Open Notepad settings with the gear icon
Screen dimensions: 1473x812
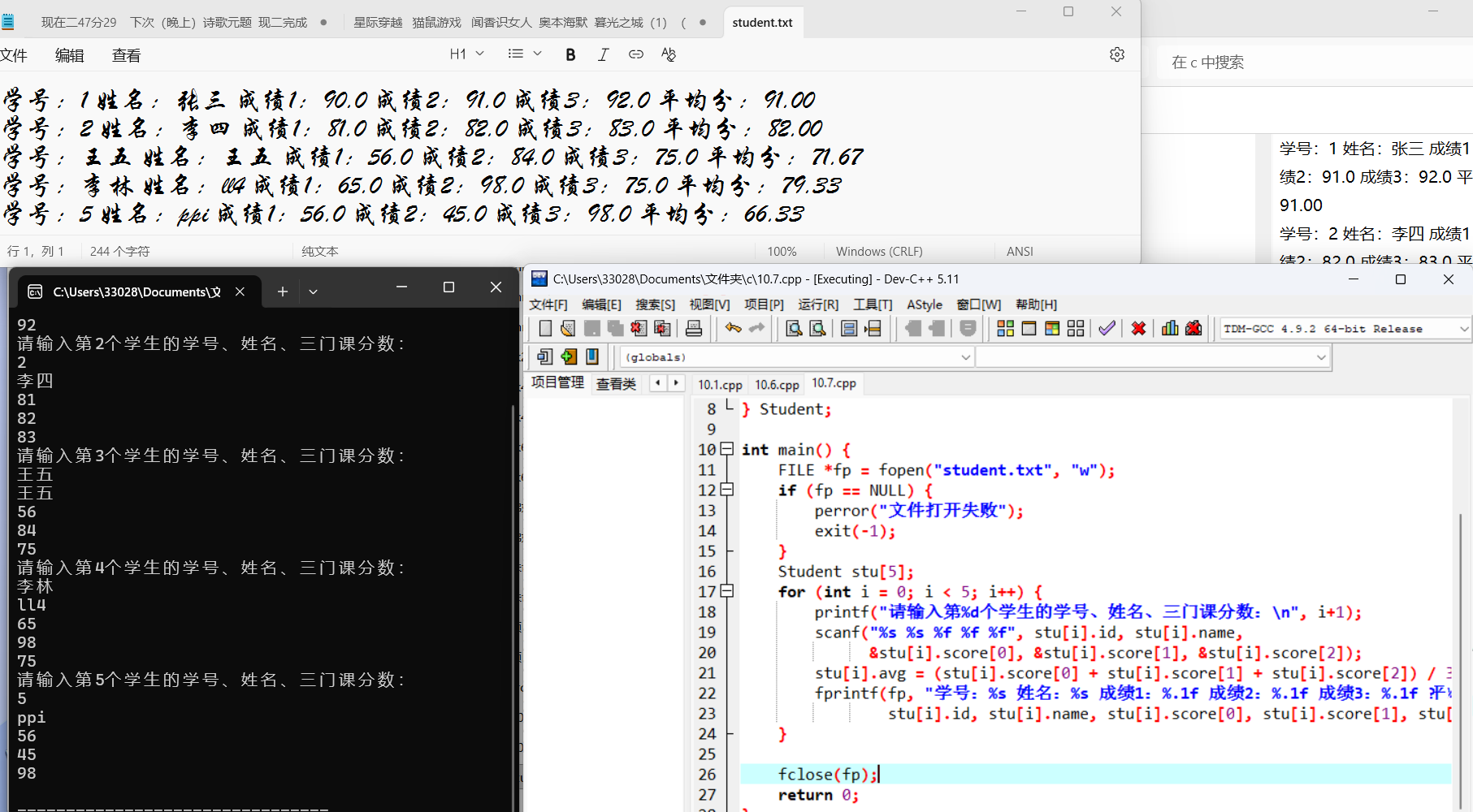[x=1117, y=54]
